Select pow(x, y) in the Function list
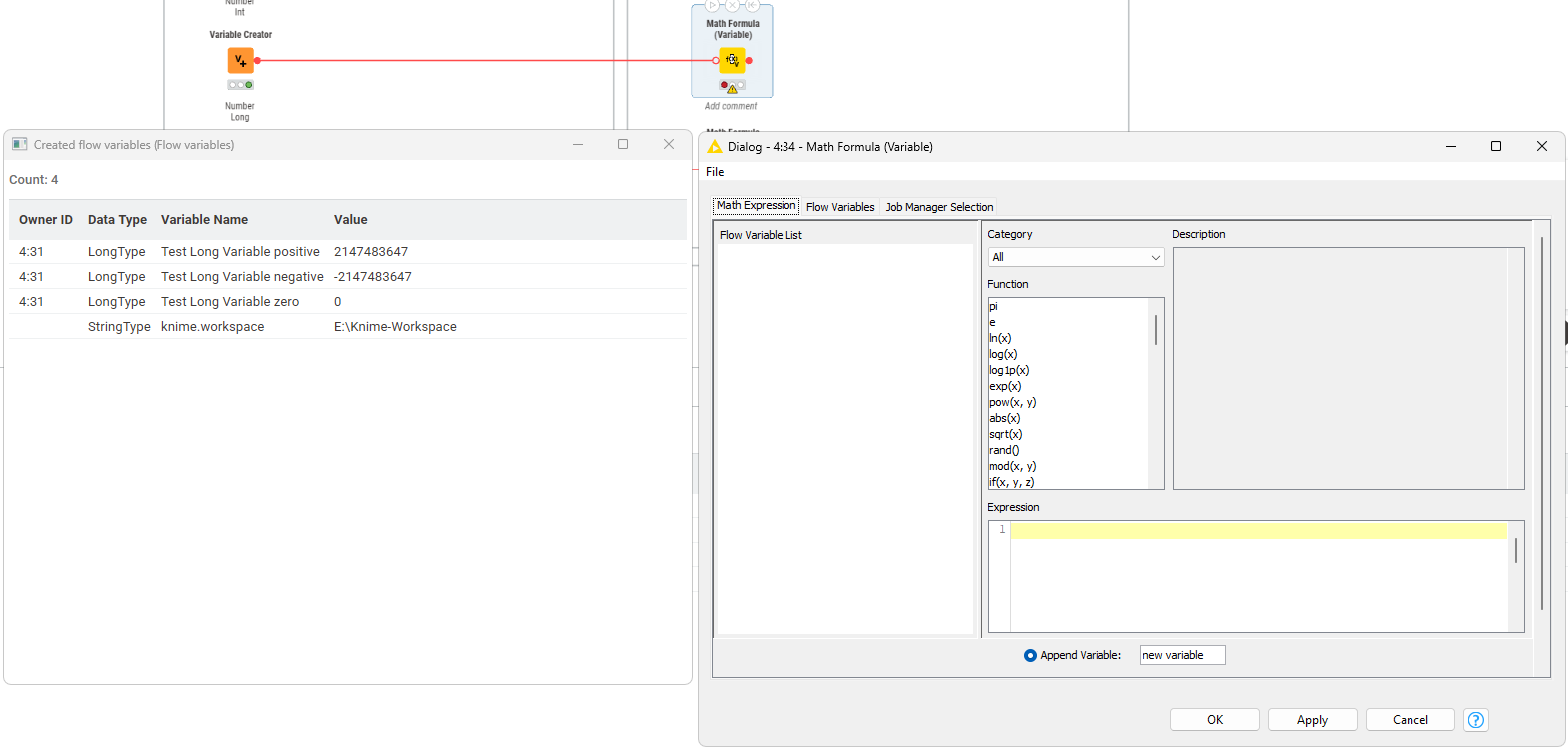1568x747 pixels. 1012,402
